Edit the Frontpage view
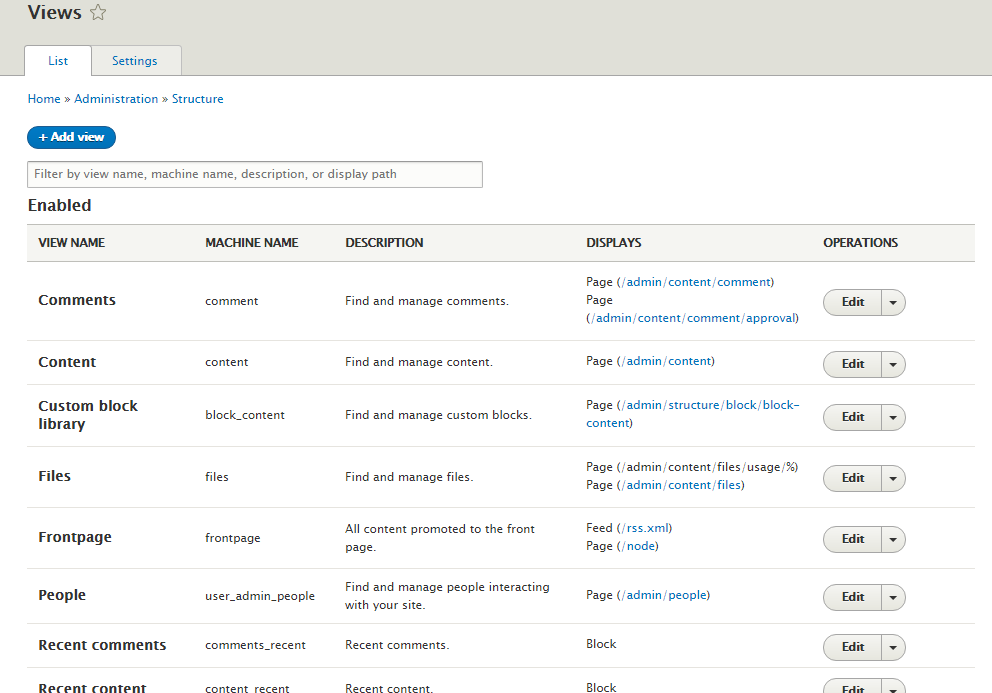992x693 pixels. click(852, 539)
